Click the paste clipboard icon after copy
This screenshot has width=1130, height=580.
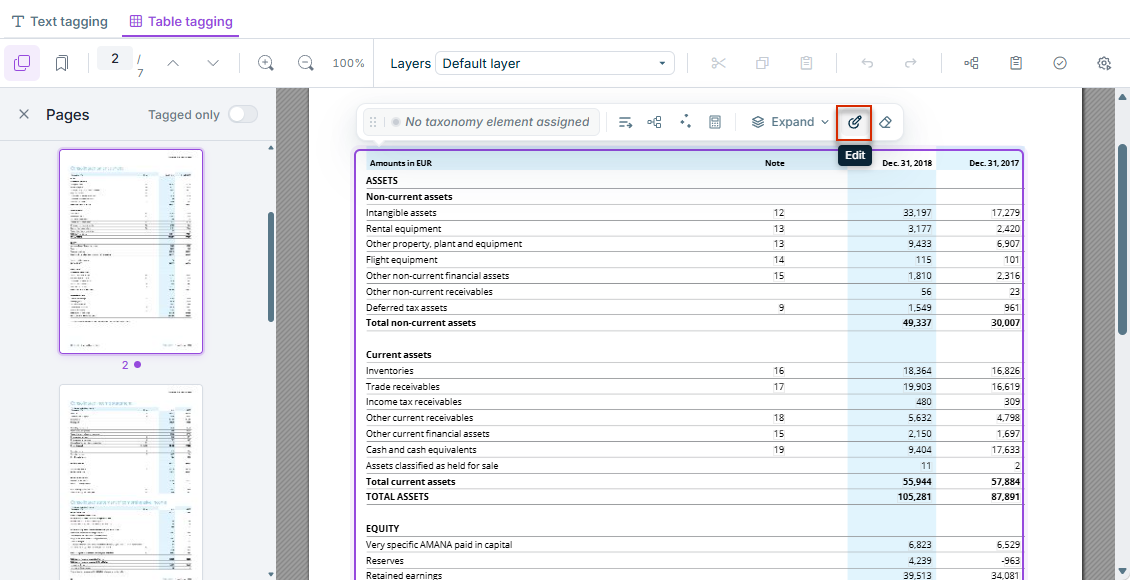pos(806,63)
